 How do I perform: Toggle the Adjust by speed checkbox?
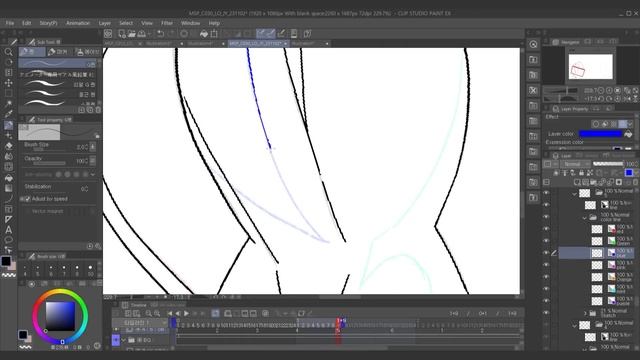(28, 199)
